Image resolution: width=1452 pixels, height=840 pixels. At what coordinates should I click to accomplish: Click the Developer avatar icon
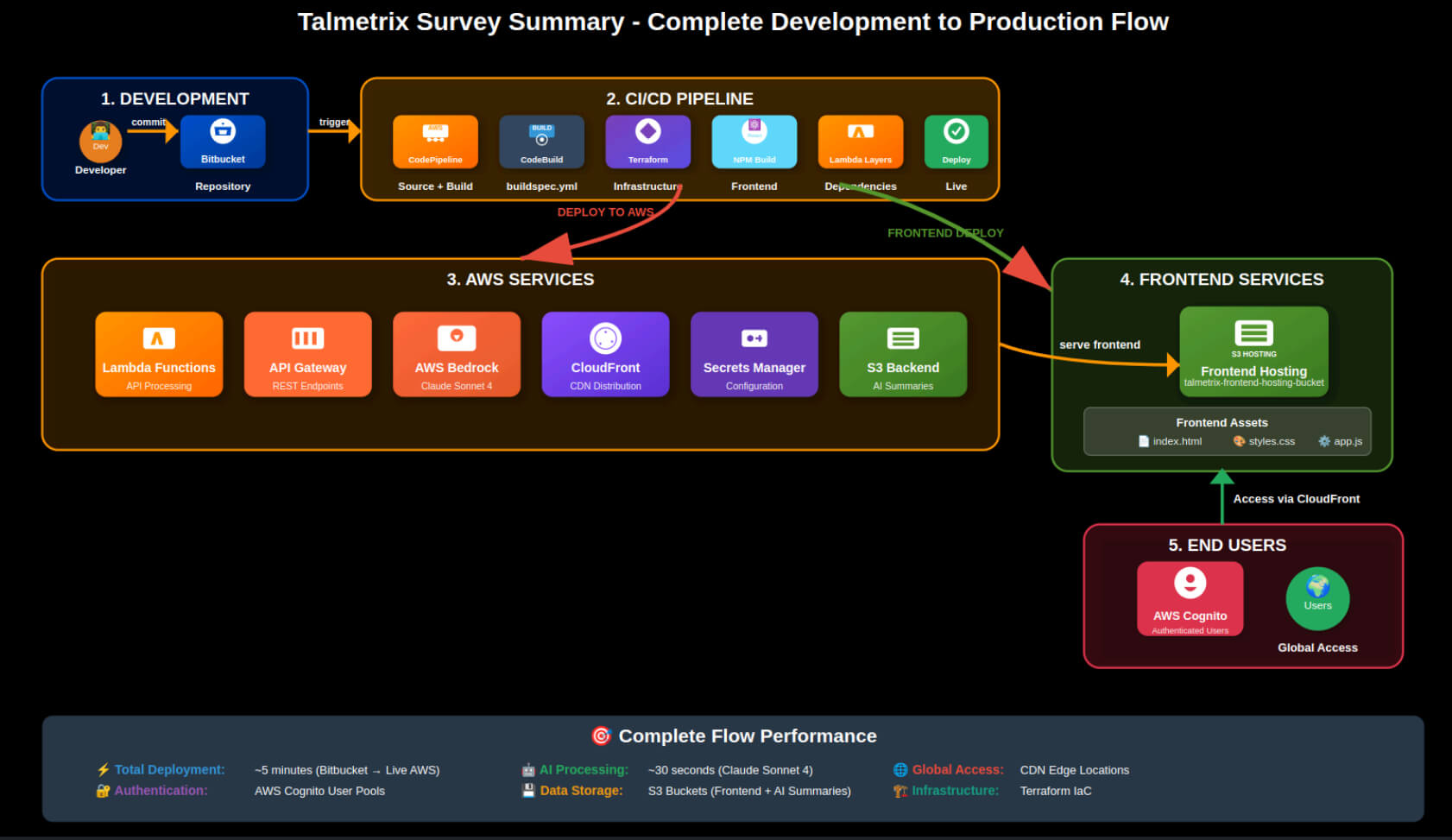click(101, 142)
